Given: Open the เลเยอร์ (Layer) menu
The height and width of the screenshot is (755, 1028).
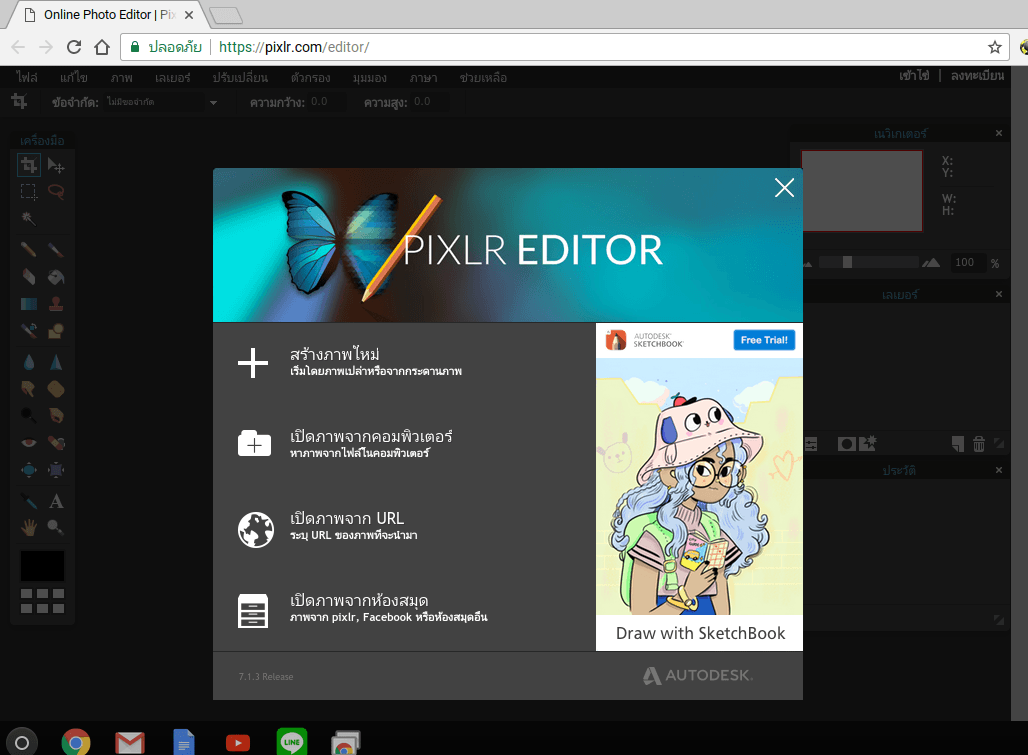Looking at the screenshot, I should [172, 77].
